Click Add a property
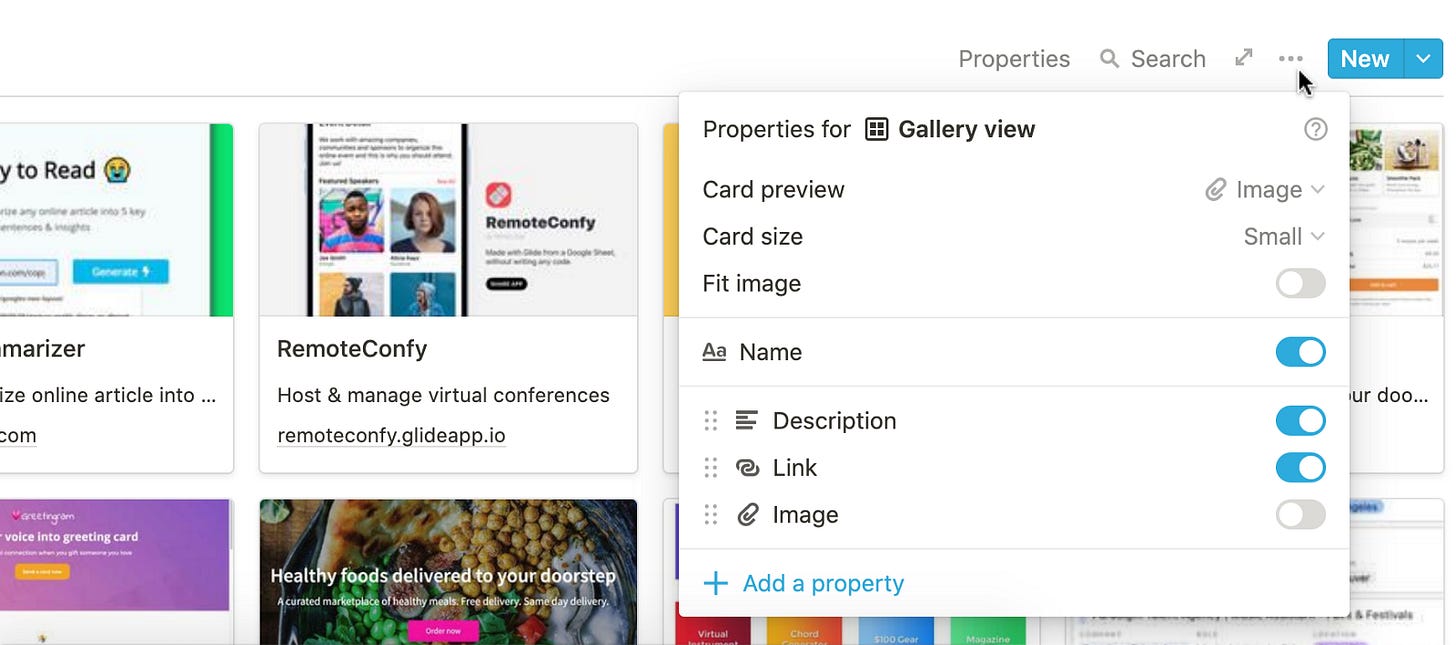The width and height of the screenshot is (1456, 645). tap(804, 583)
